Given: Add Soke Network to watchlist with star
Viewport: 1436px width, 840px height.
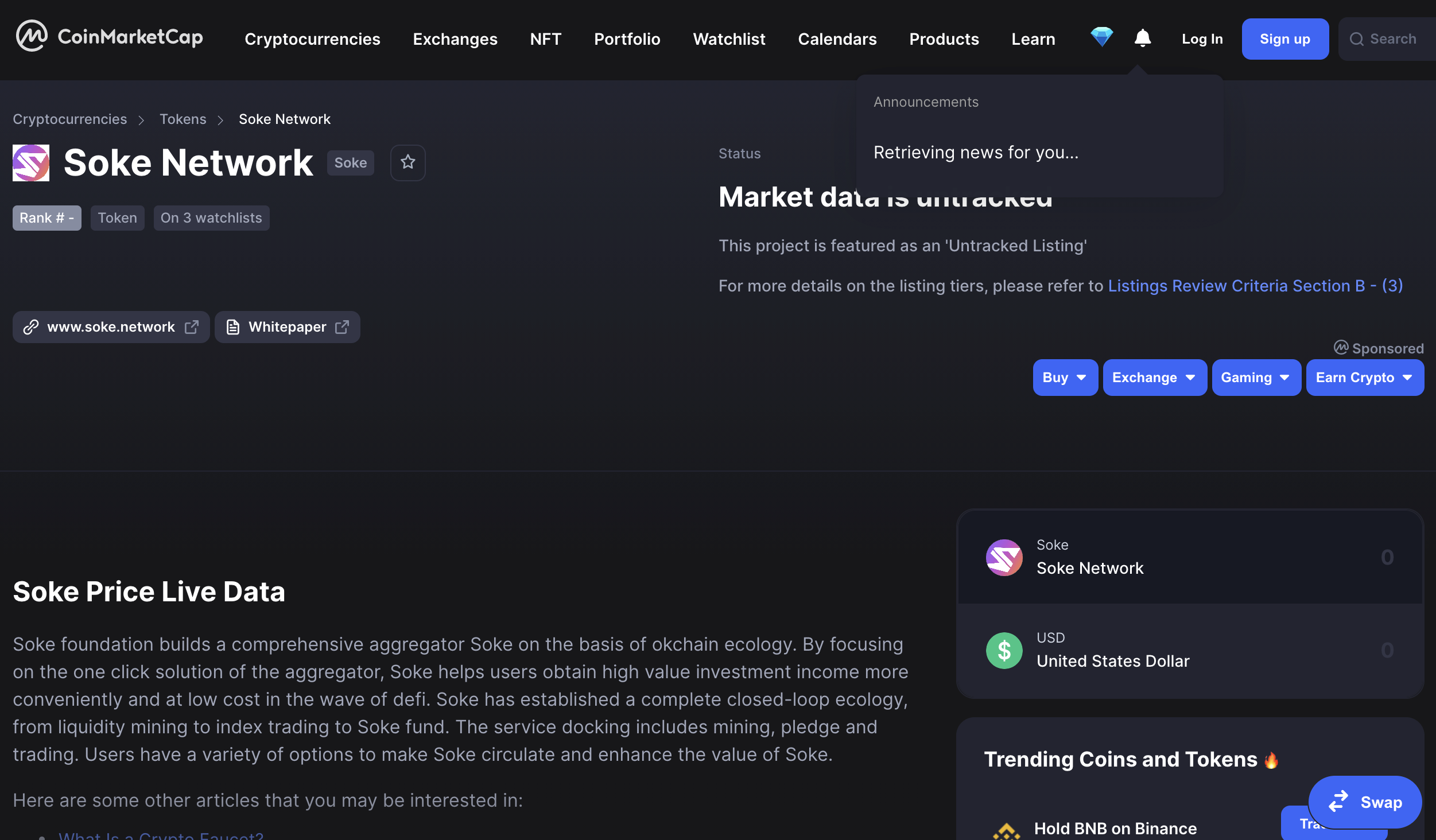Looking at the screenshot, I should tap(408, 162).
